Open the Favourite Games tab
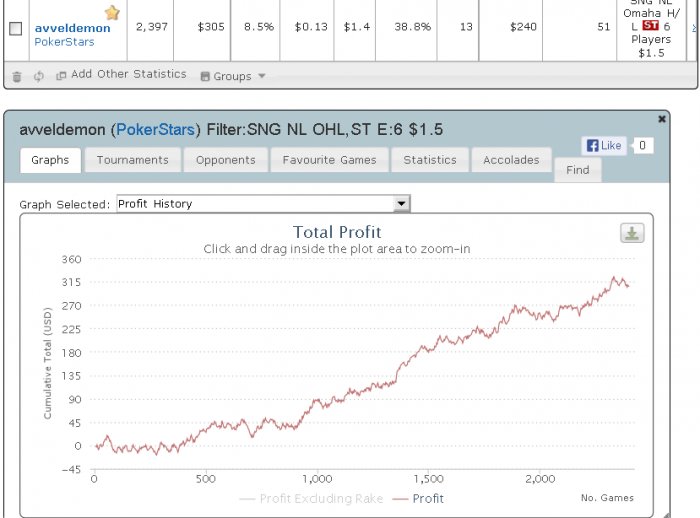This screenshot has width=700, height=518. tap(329, 160)
